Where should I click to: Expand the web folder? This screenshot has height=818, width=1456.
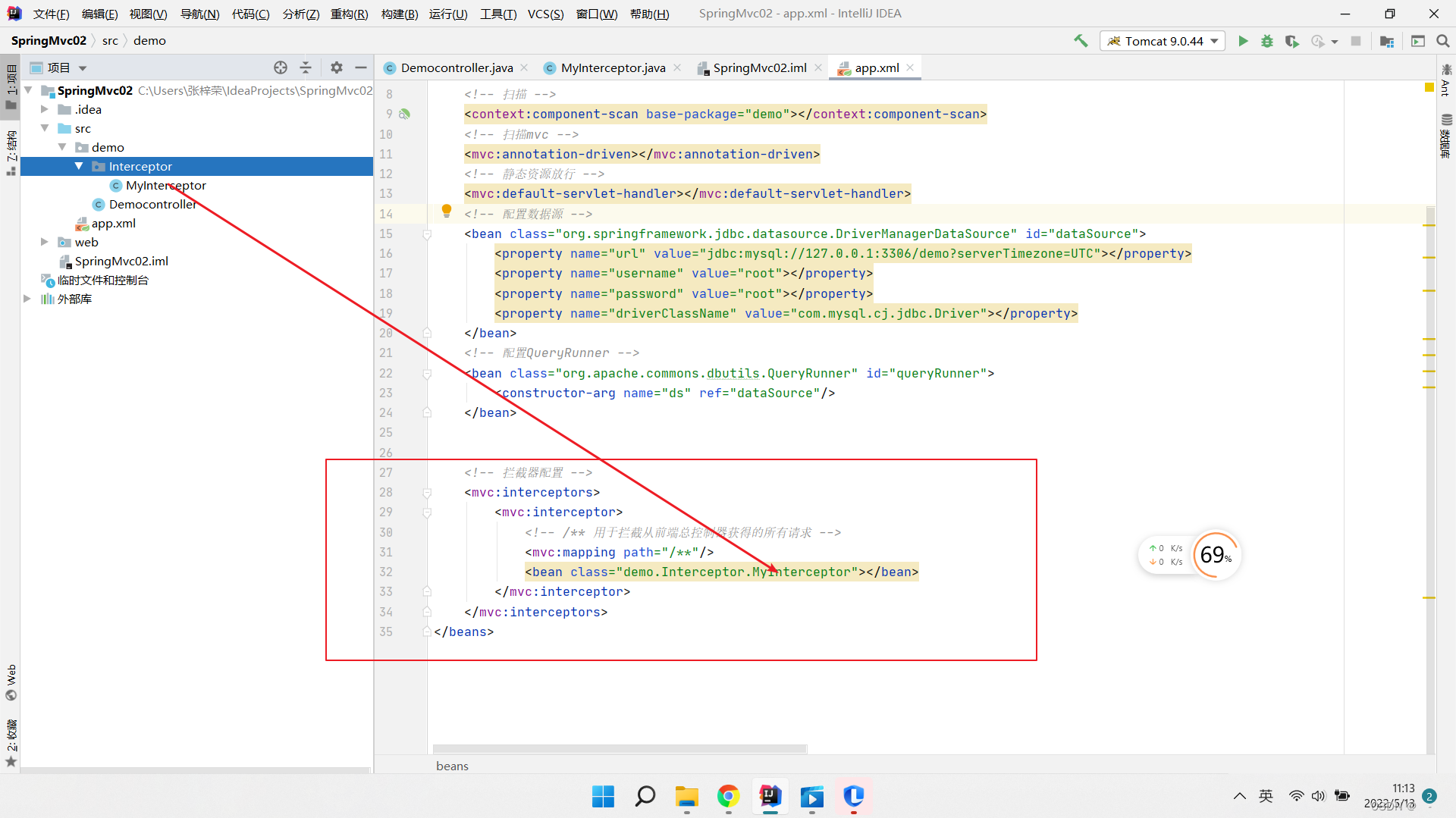tap(45, 242)
